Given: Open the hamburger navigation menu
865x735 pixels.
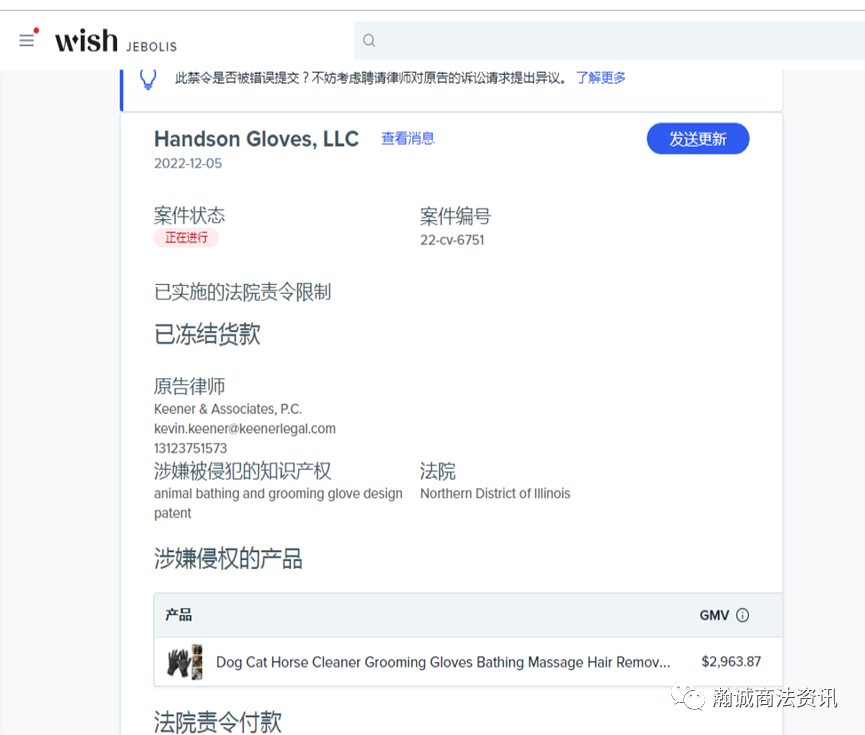Looking at the screenshot, I should [26, 40].
